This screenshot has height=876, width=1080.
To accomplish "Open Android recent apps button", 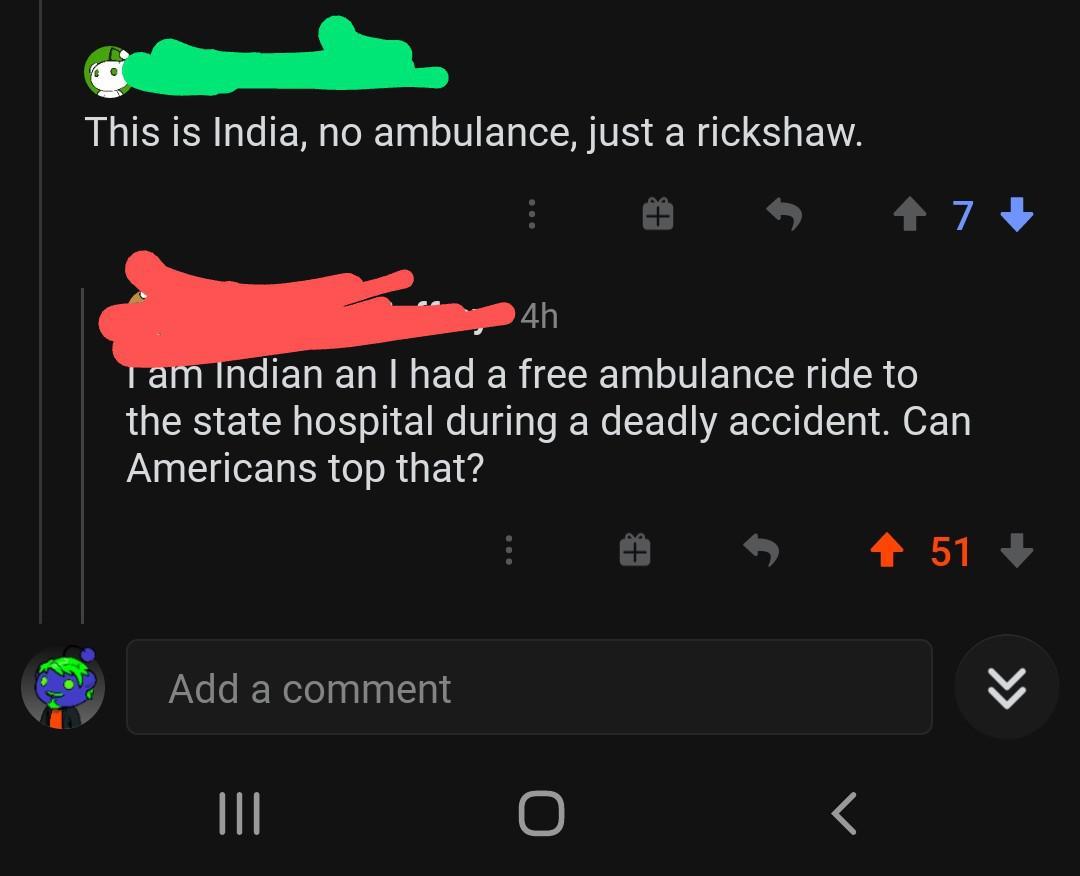I will (x=239, y=813).
